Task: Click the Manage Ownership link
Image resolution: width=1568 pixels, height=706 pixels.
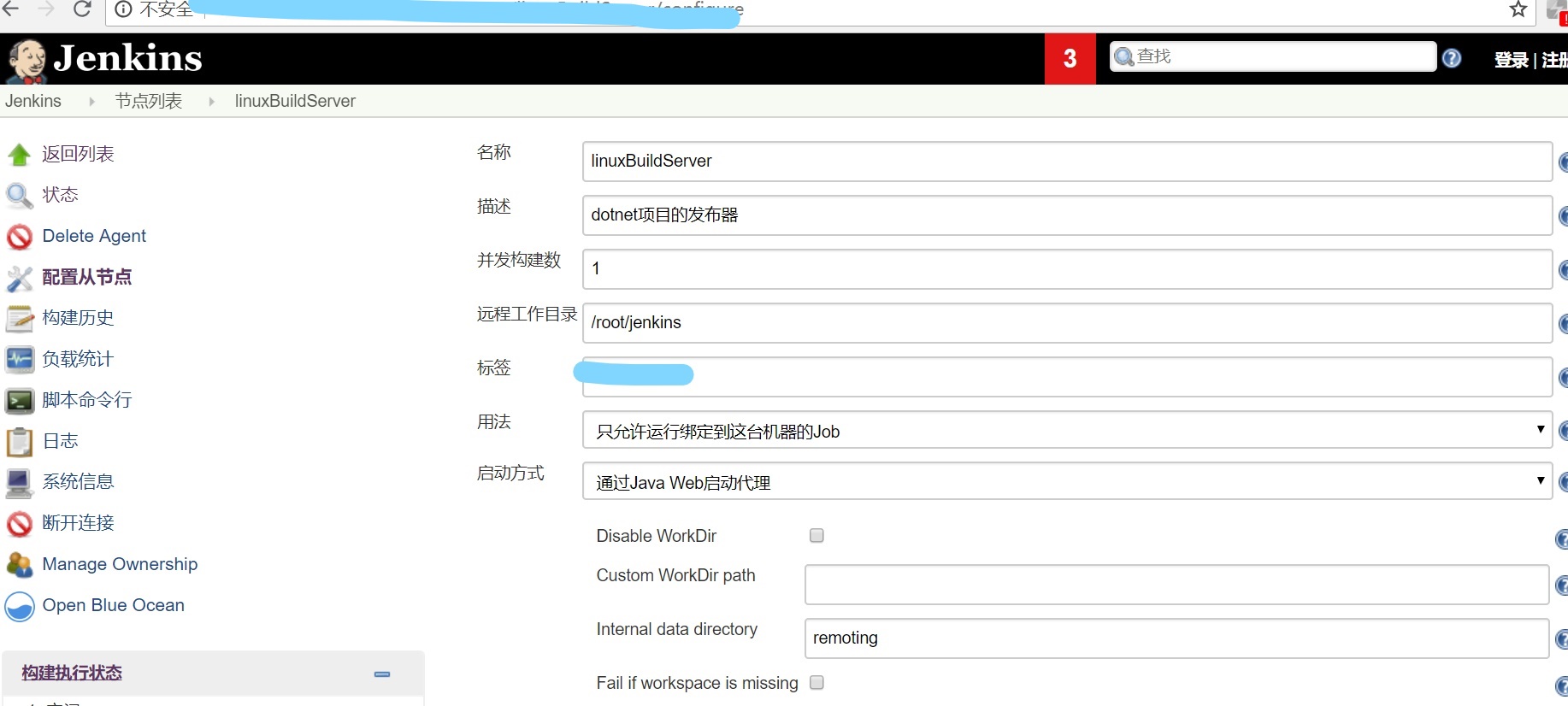Action: coord(120,564)
